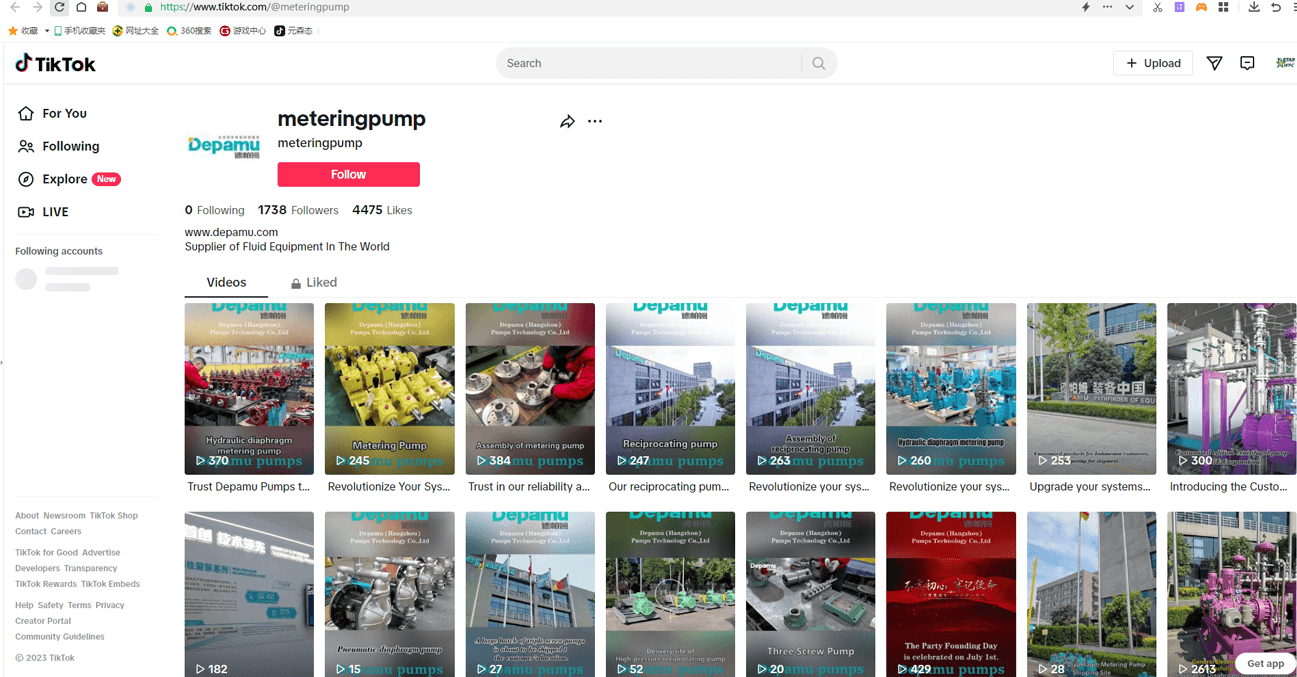
Task: Click the undo restore-tab arrow icon
Action: click(x=1276, y=7)
